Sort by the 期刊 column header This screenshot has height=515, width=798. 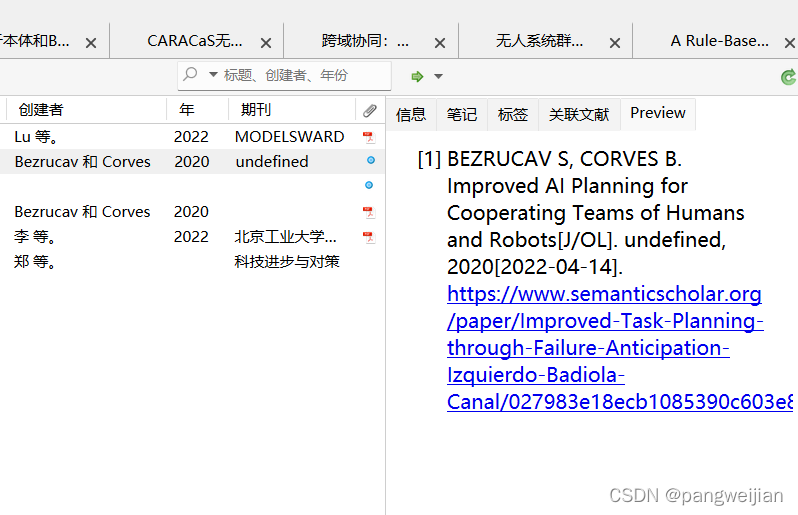292,110
